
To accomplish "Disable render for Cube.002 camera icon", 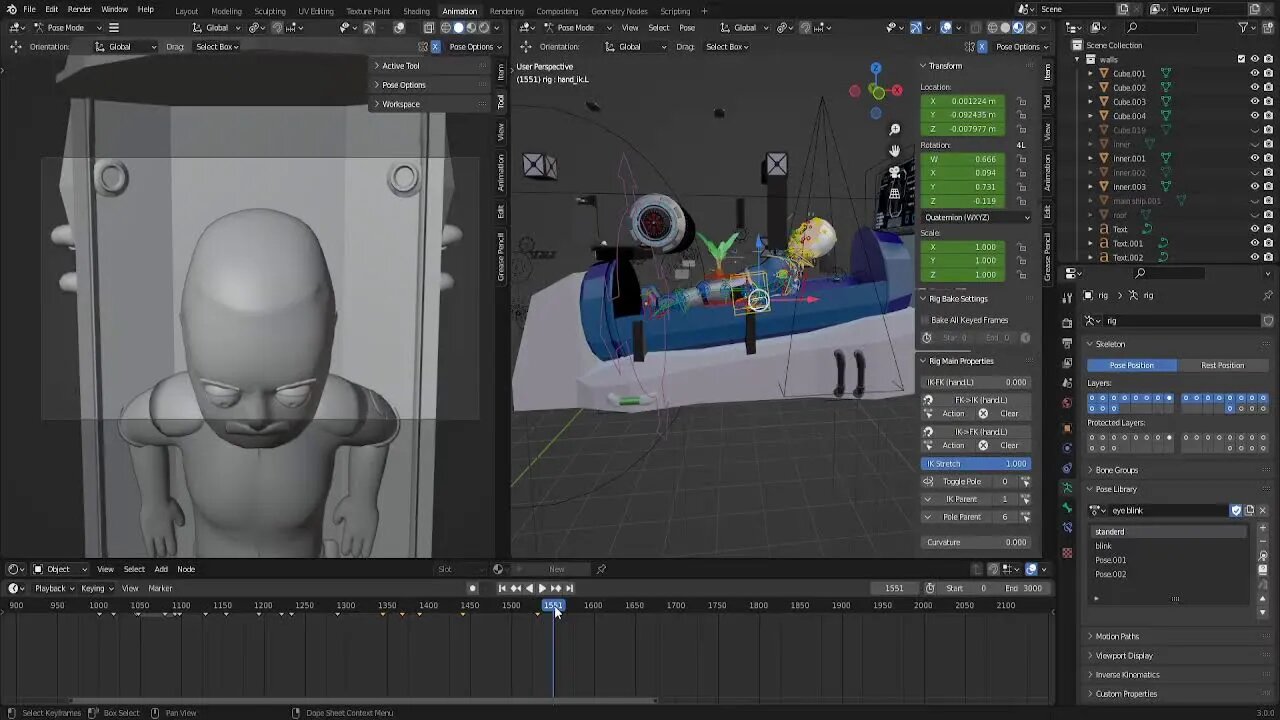I will [x=1269, y=87].
